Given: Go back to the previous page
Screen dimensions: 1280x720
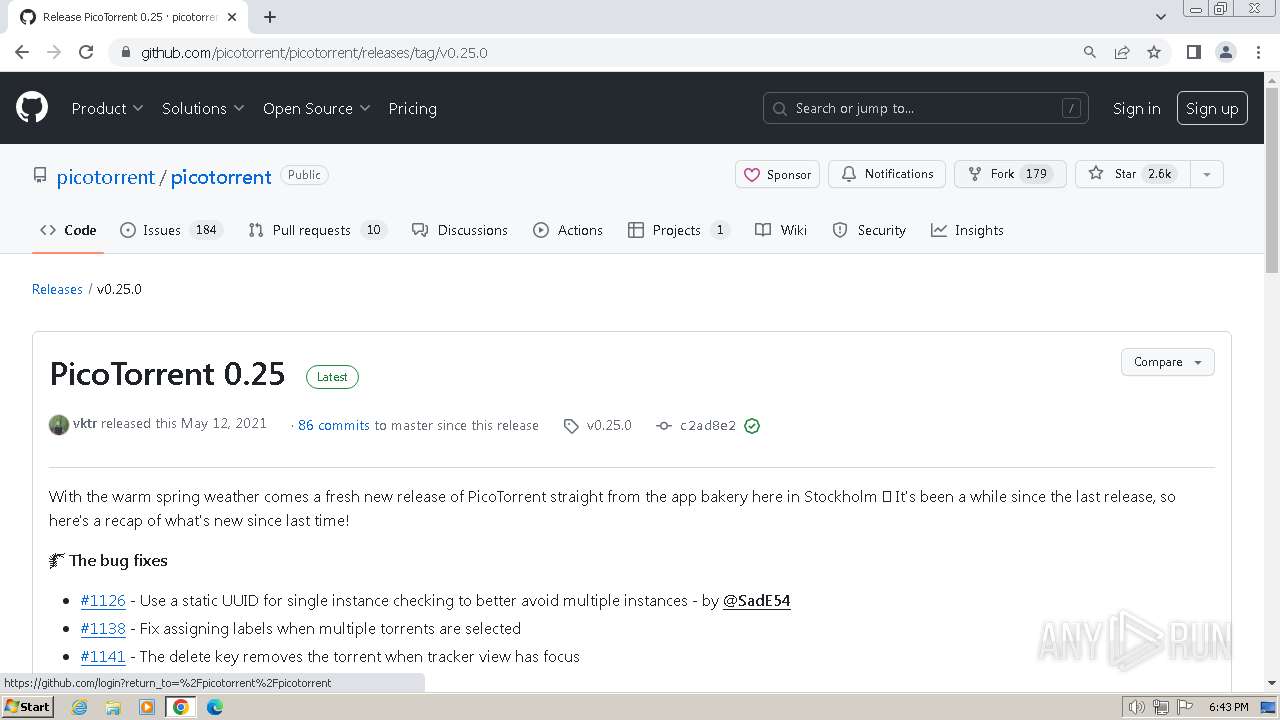Looking at the screenshot, I should click(x=22, y=52).
